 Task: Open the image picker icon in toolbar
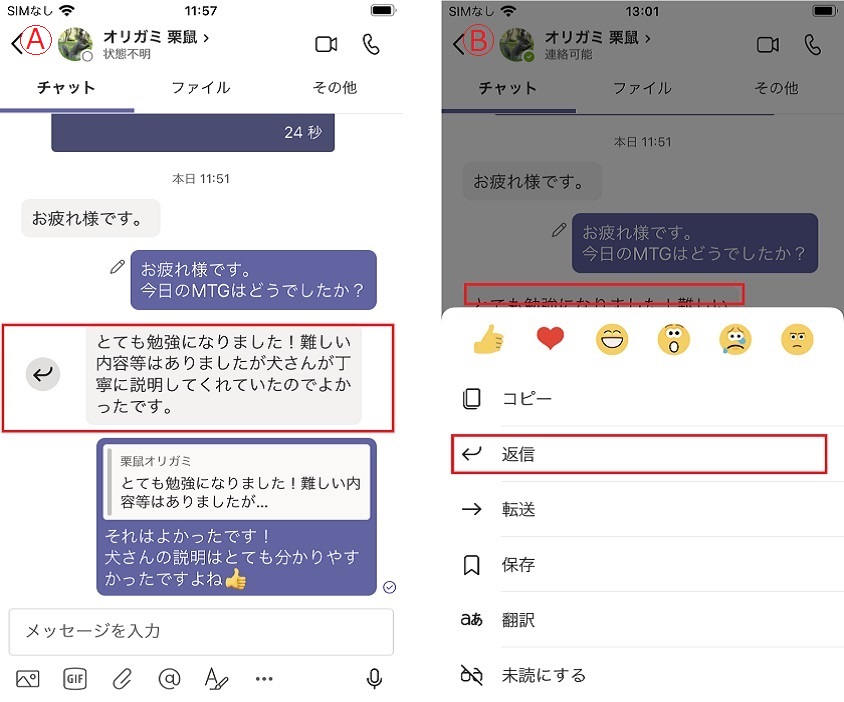[x=27, y=679]
